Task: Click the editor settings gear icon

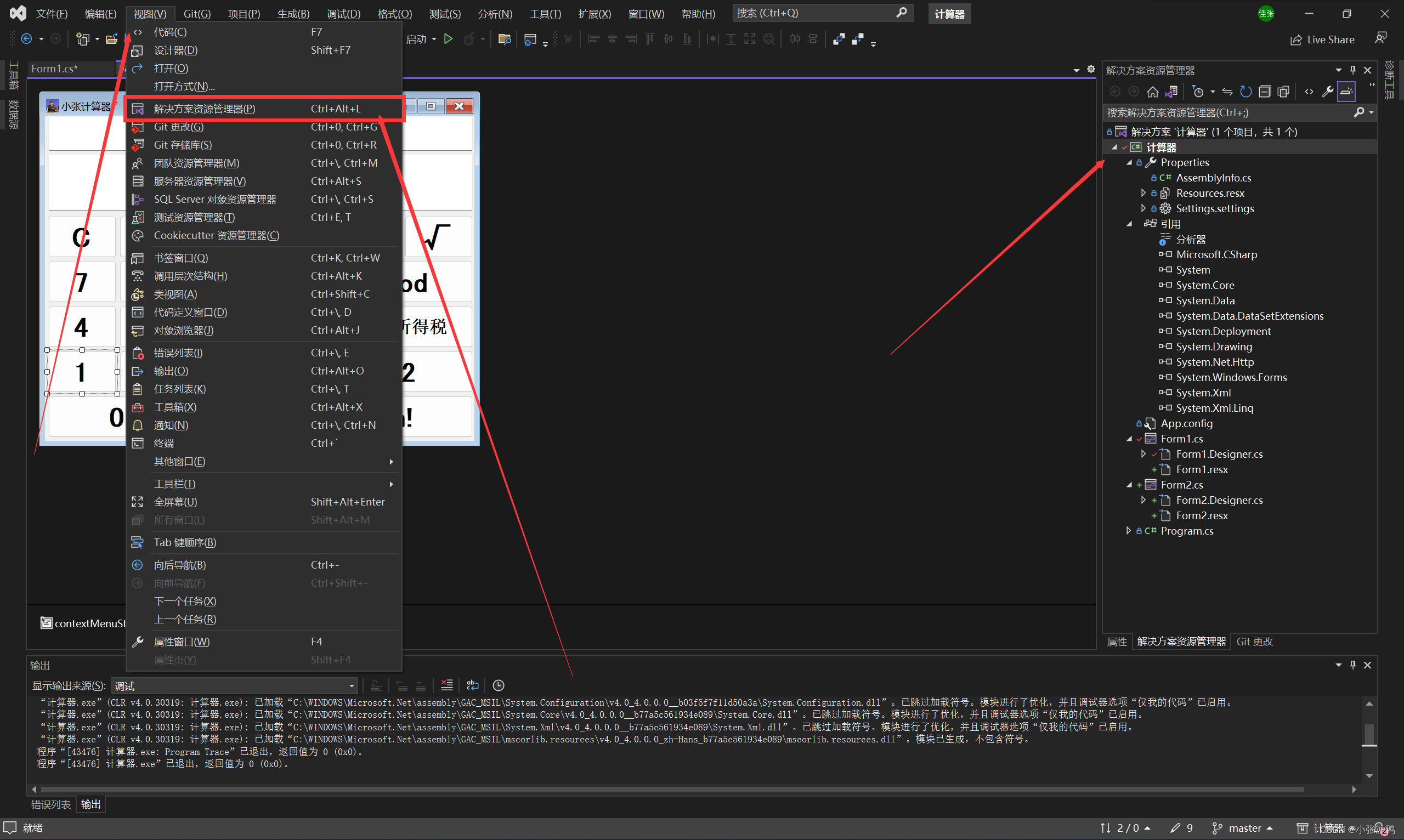Action: 1091,69
